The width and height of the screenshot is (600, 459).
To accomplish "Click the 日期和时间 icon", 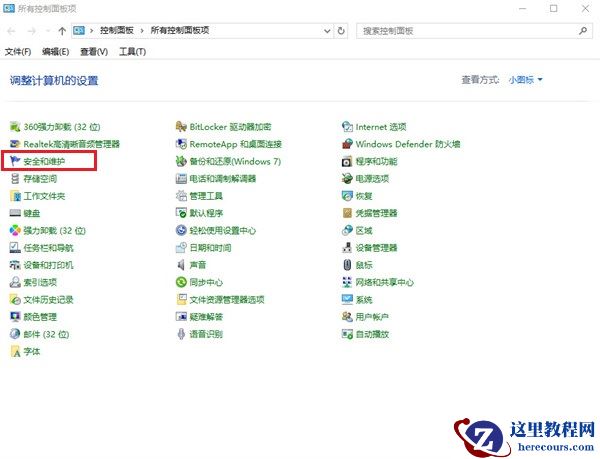I will 181,248.
